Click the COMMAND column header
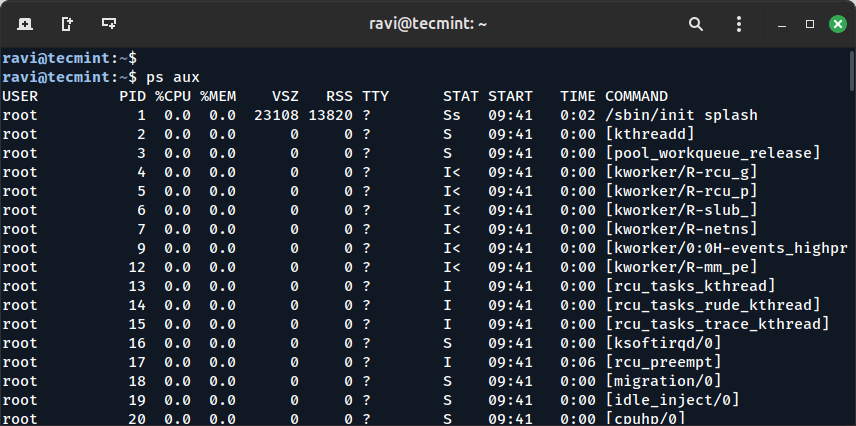The image size is (856, 426). coord(636,96)
